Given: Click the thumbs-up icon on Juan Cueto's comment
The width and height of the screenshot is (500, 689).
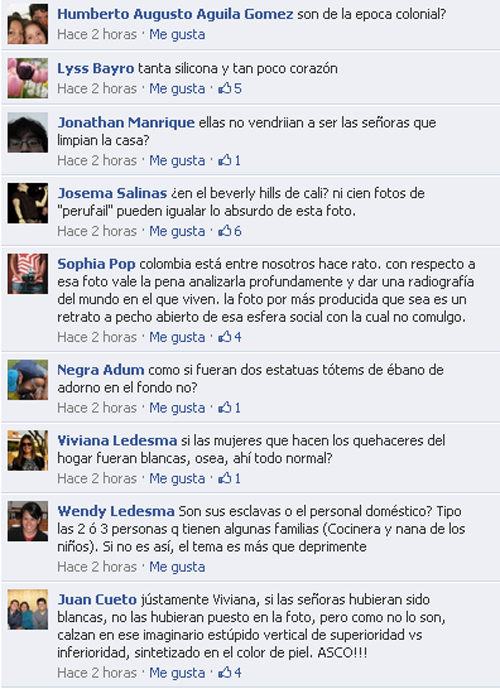Looking at the screenshot, I should pyautogui.click(x=225, y=672).
